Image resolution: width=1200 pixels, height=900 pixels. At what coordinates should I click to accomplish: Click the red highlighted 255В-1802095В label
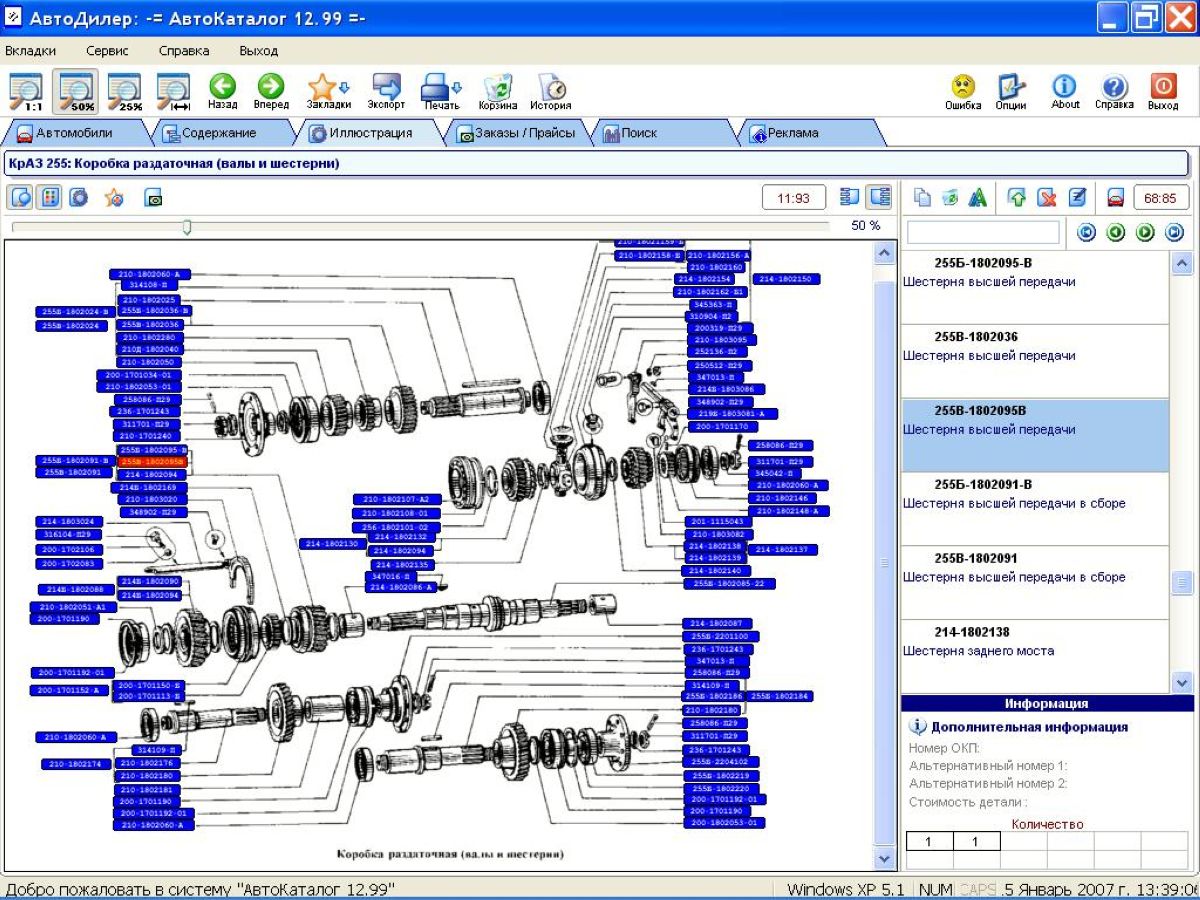(x=152, y=462)
